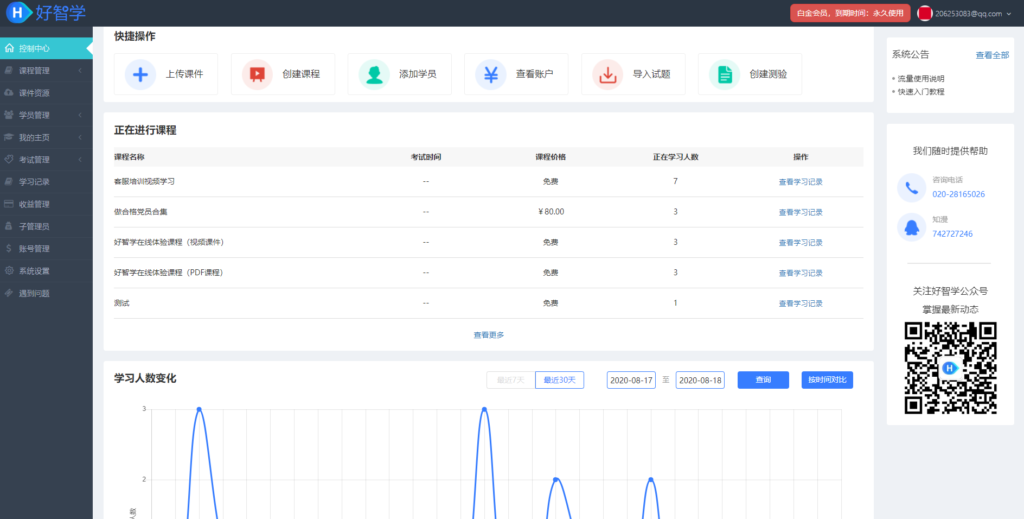This screenshot has height=519, width=1024.
Task: Click the icon beside 课件资源
Action: 9,93
